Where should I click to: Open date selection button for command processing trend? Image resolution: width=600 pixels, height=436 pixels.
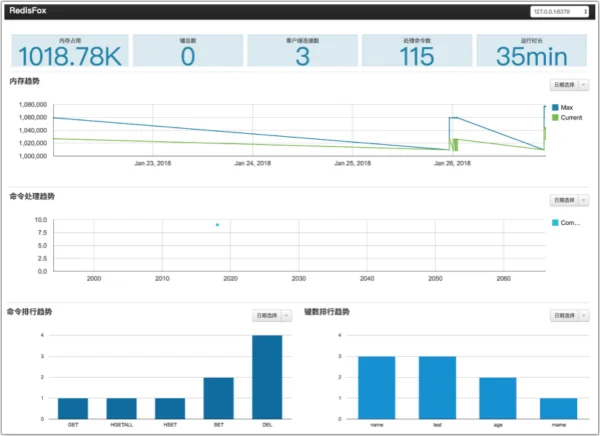point(564,200)
